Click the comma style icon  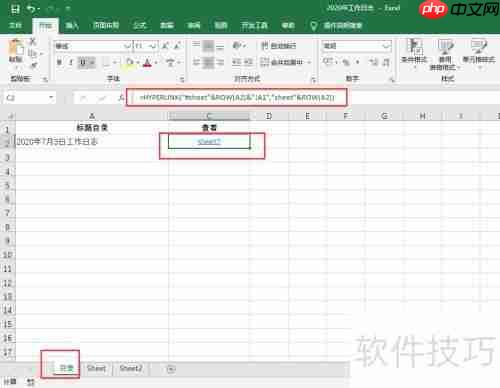tap(358, 62)
